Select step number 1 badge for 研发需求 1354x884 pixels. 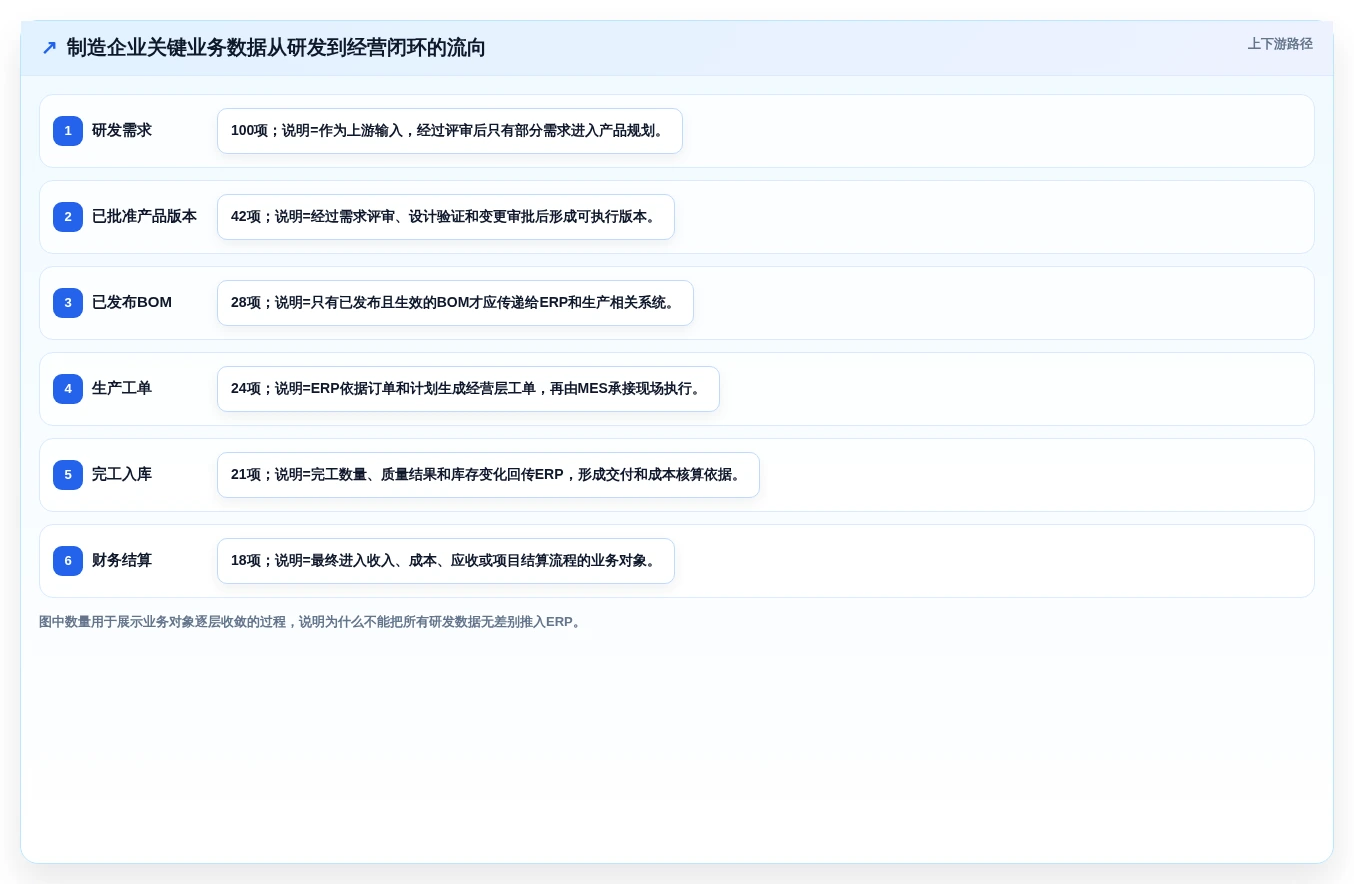pyautogui.click(x=68, y=131)
